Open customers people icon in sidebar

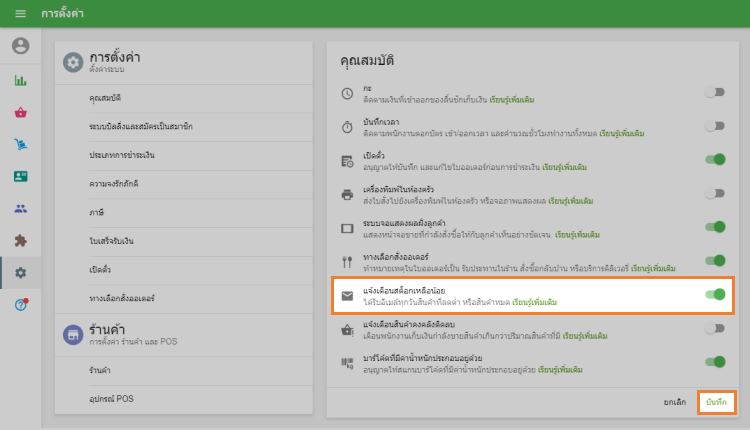[20, 209]
